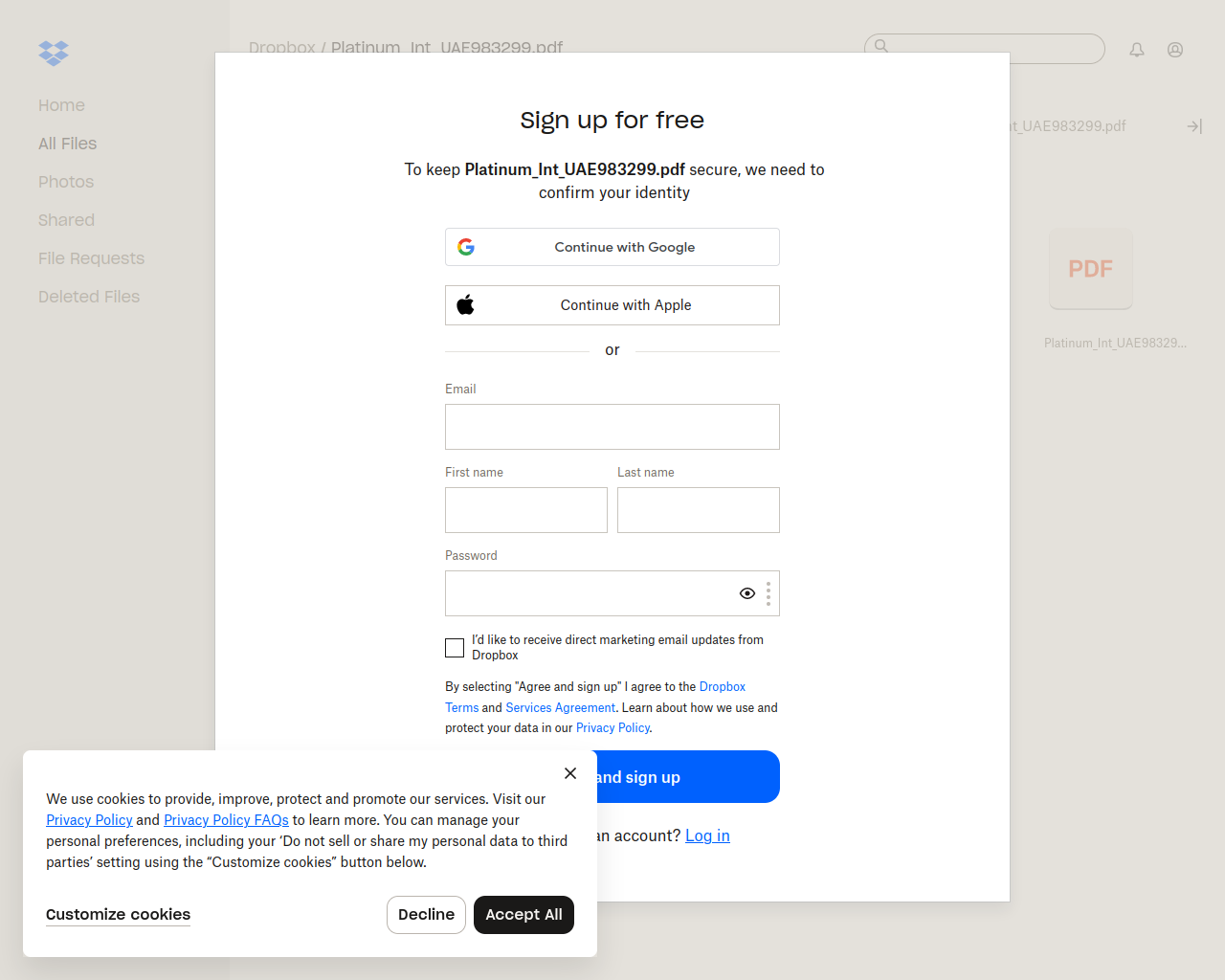This screenshot has height=980, width=1225.
Task: Accept All cookies
Action: pyautogui.click(x=523, y=915)
